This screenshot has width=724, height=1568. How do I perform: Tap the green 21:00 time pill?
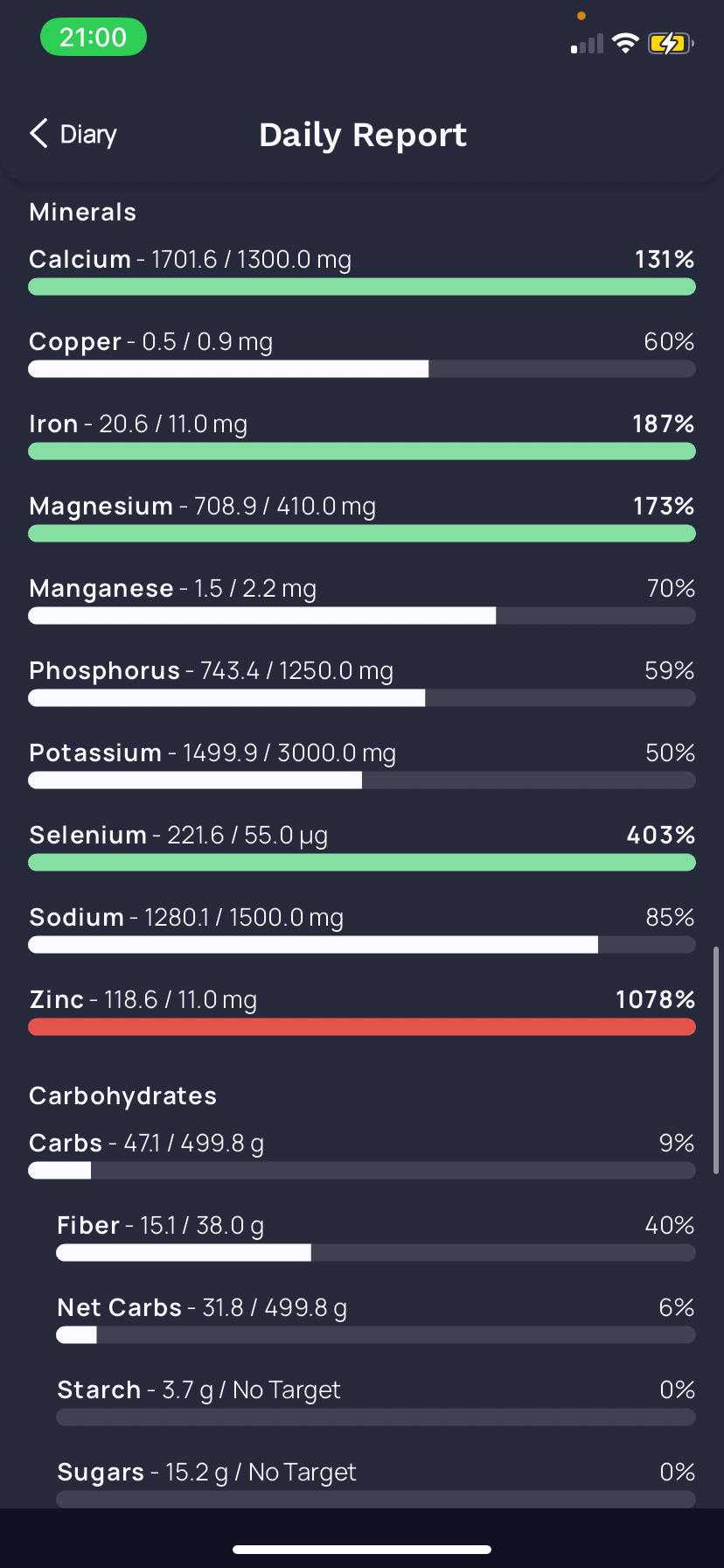coord(94,38)
